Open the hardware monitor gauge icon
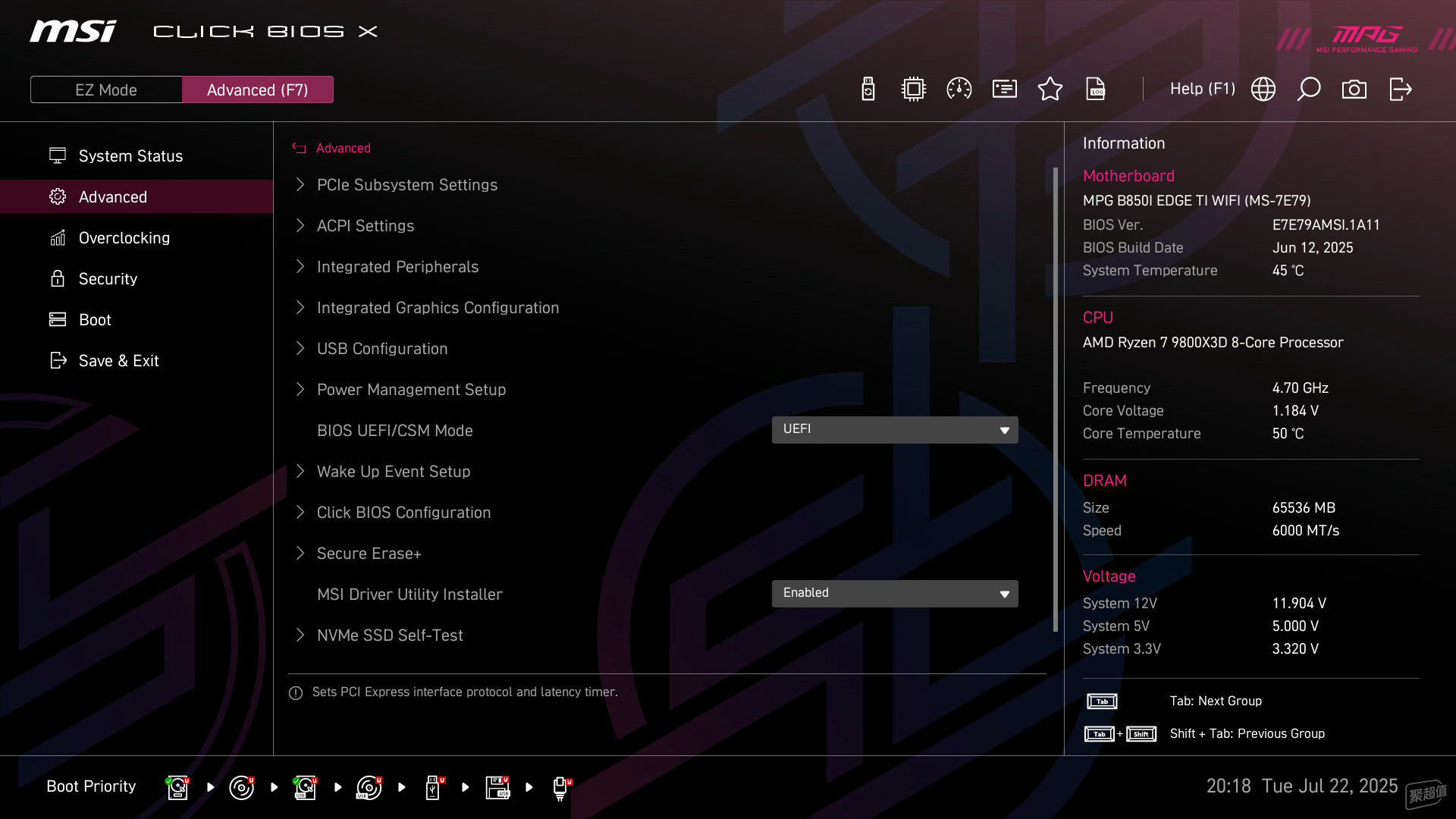The height and width of the screenshot is (819, 1456). point(959,89)
